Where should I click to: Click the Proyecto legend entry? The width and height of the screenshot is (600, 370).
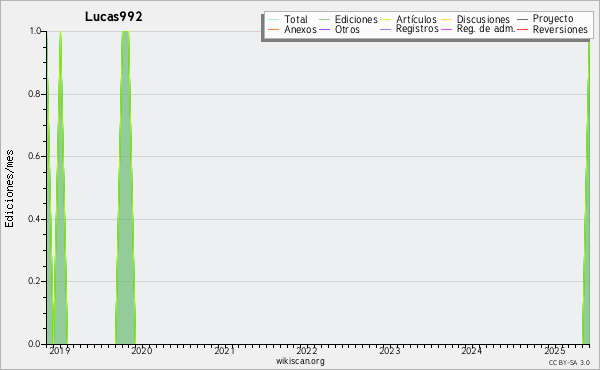[545, 19]
